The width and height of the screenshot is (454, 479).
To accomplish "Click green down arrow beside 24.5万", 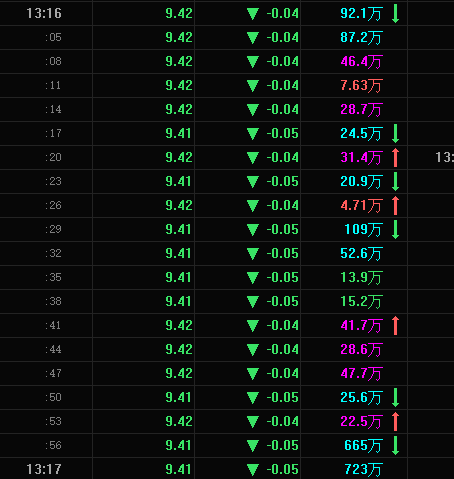I will click(396, 133).
